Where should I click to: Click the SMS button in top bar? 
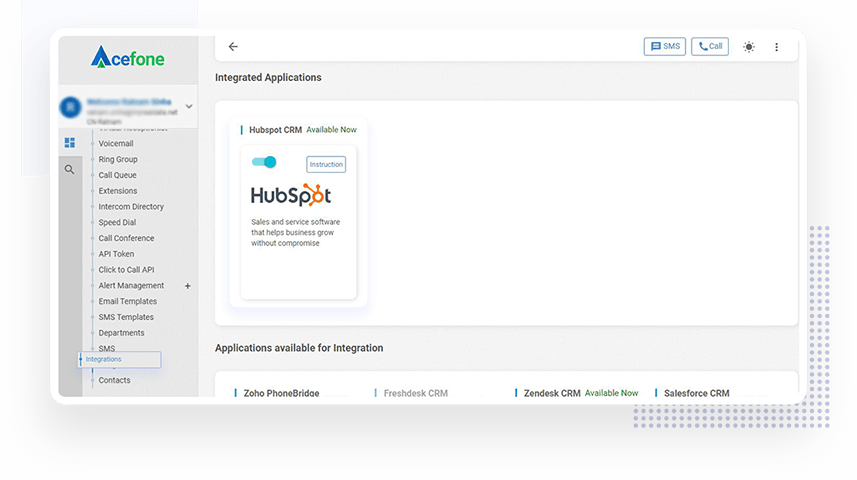(665, 46)
